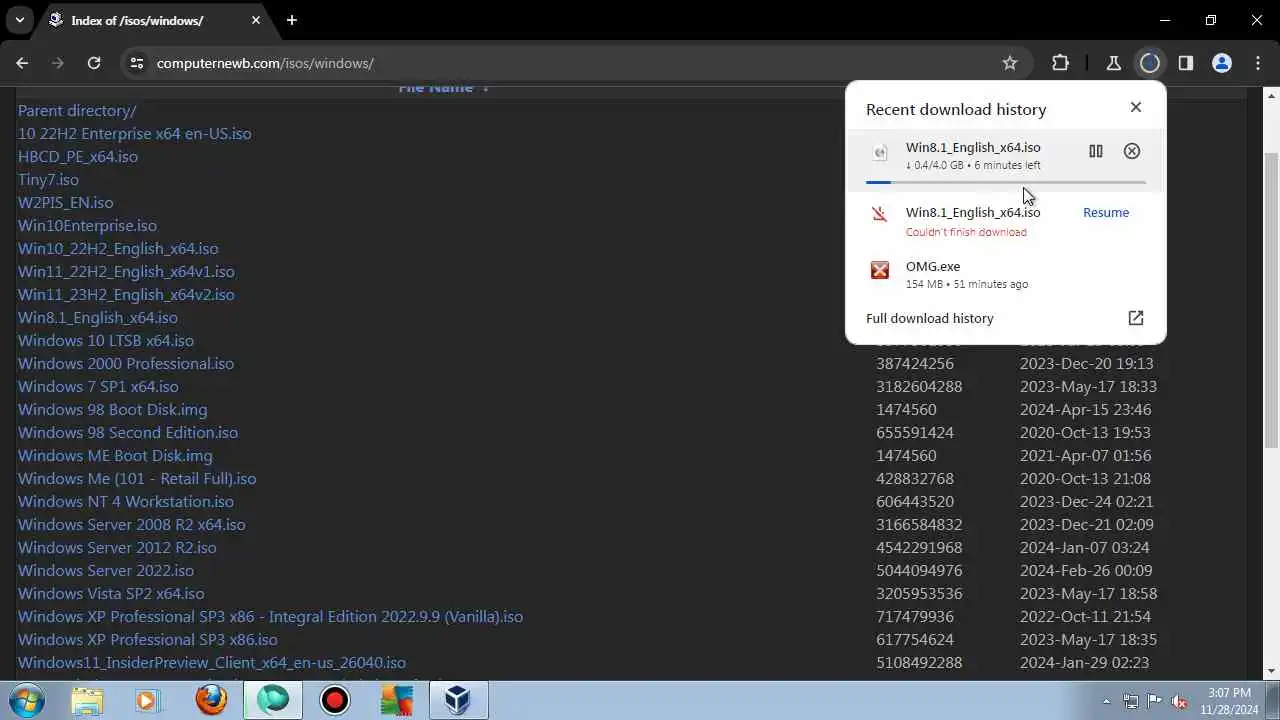
Task: Download Windows ME Boot Disk.img
Action: [115, 456]
